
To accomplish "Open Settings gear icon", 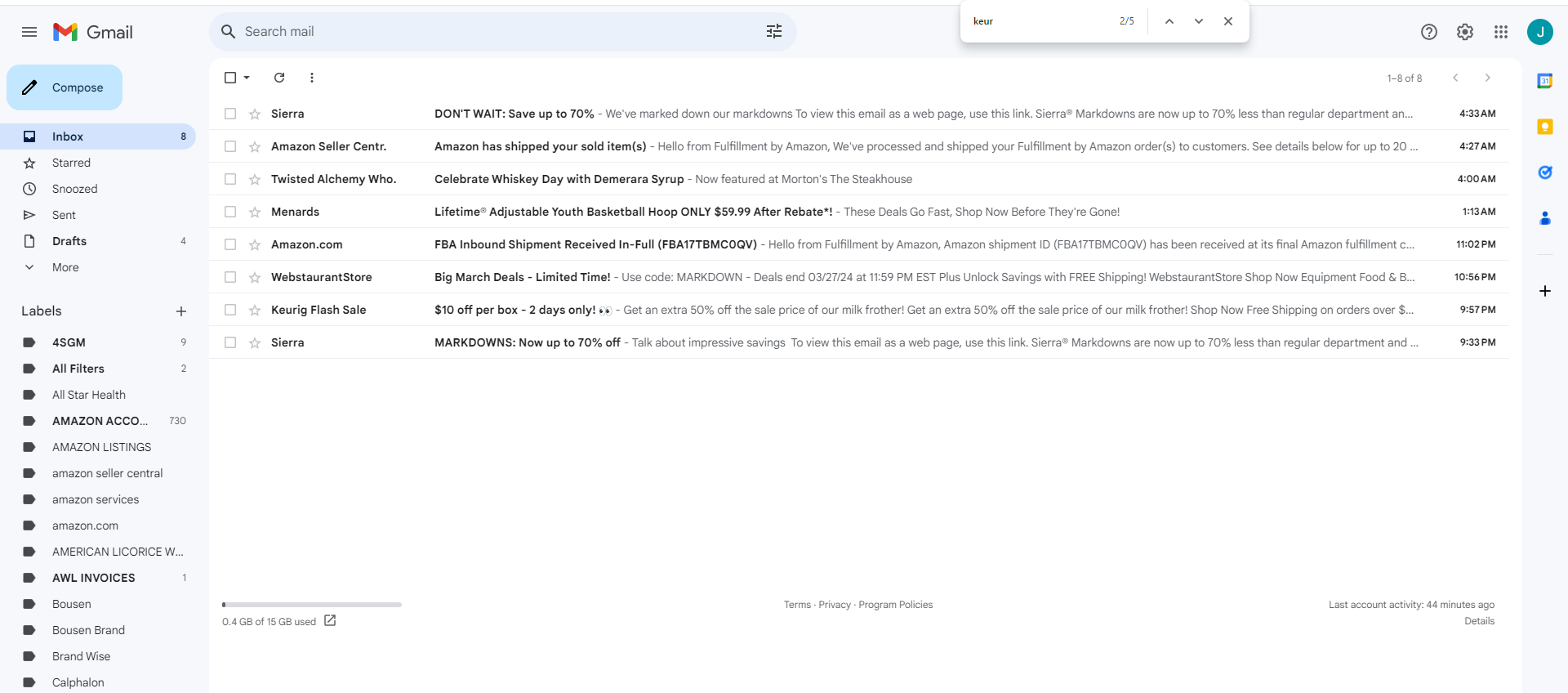I will coord(1465,32).
